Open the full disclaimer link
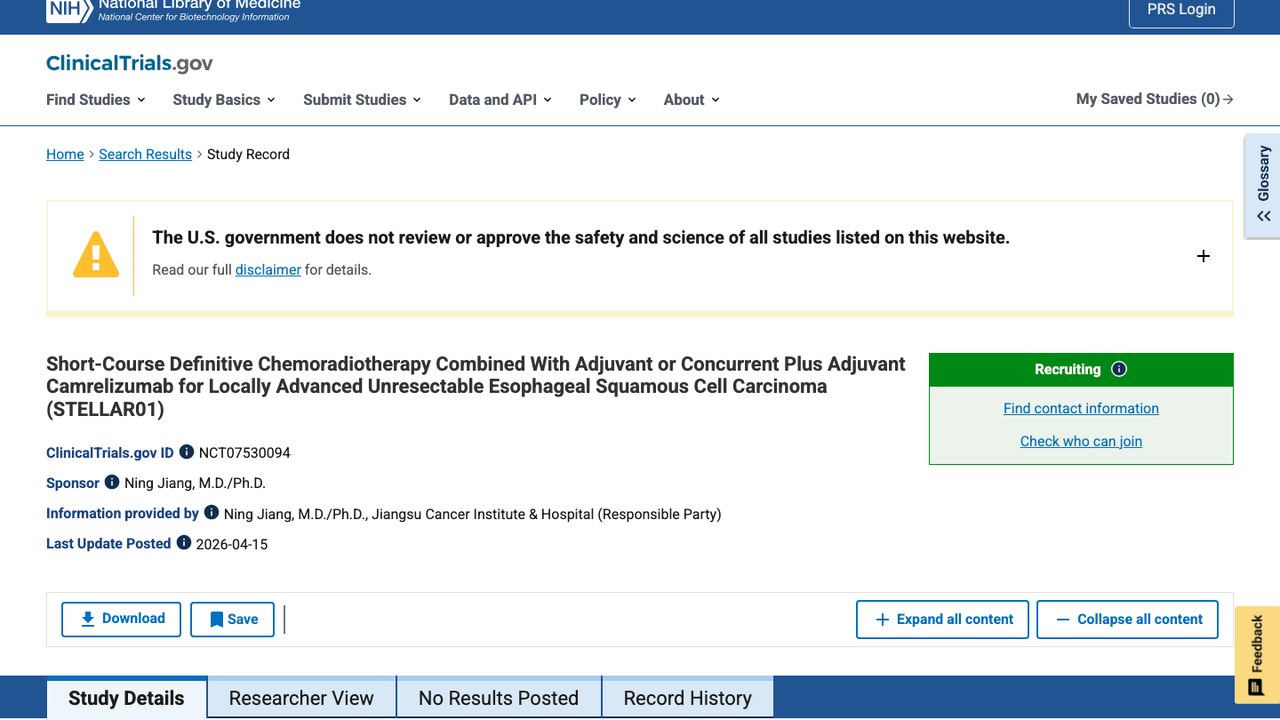This screenshot has width=1280, height=720. click(268, 269)
